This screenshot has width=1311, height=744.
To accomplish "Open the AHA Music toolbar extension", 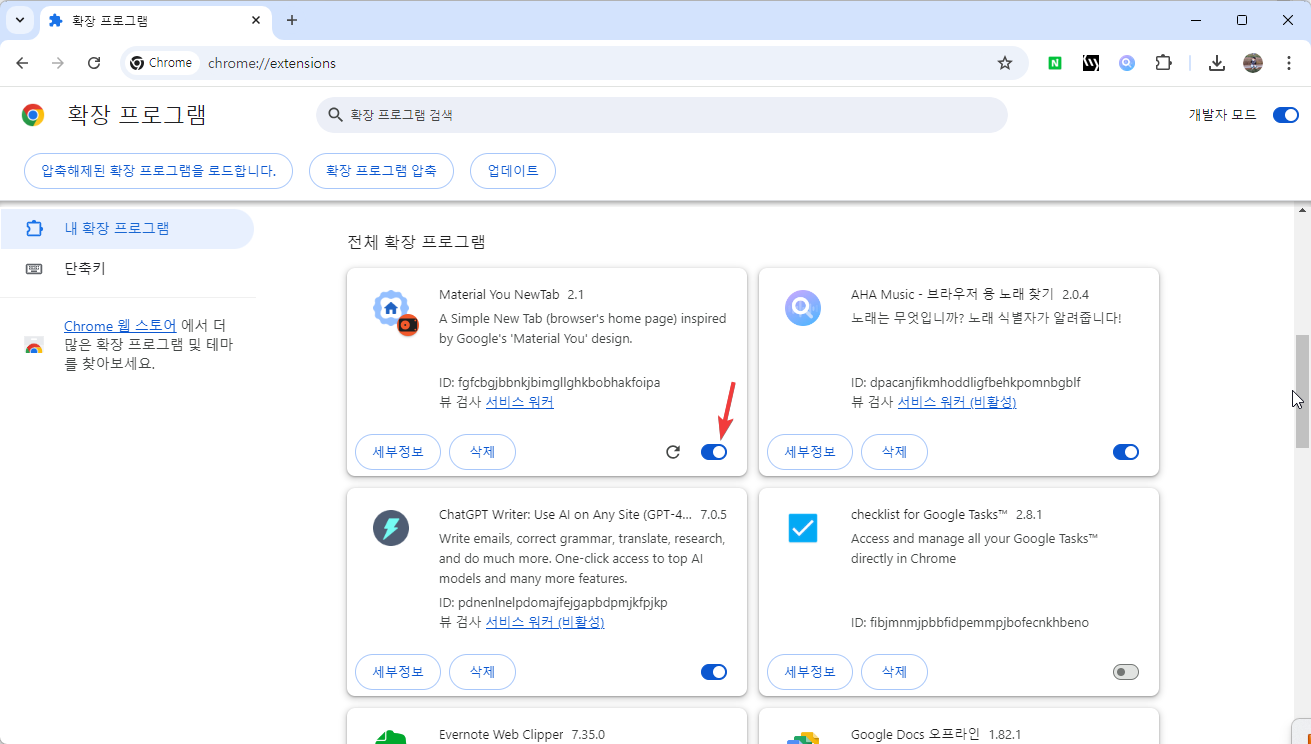I will pos(1127,63).
